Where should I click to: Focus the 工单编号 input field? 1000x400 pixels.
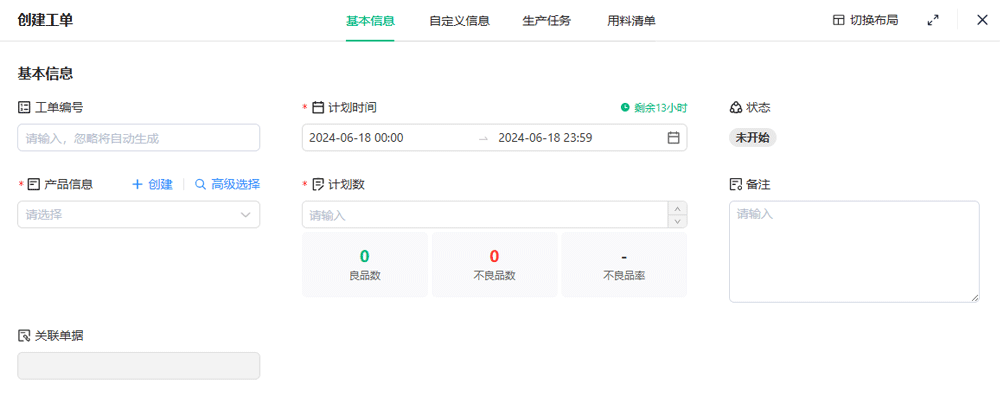(138, 137)
